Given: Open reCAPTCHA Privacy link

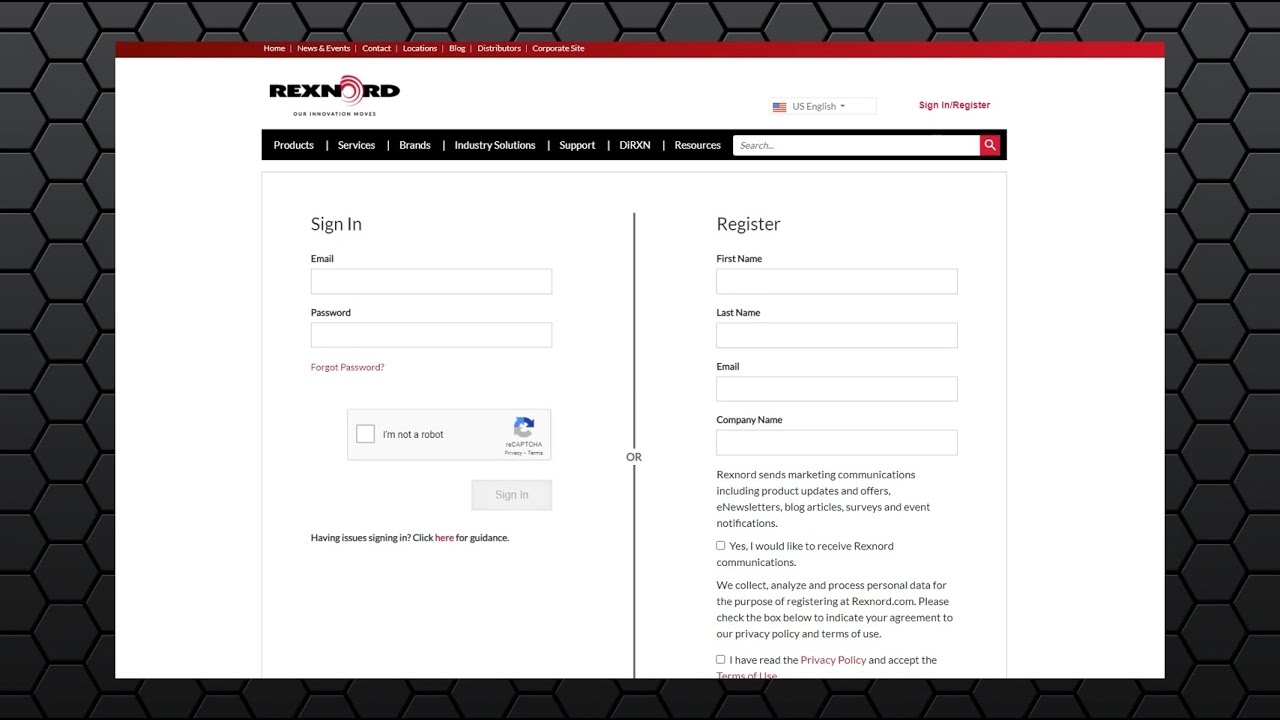Looking at the screenshot, I should [513, 453].
